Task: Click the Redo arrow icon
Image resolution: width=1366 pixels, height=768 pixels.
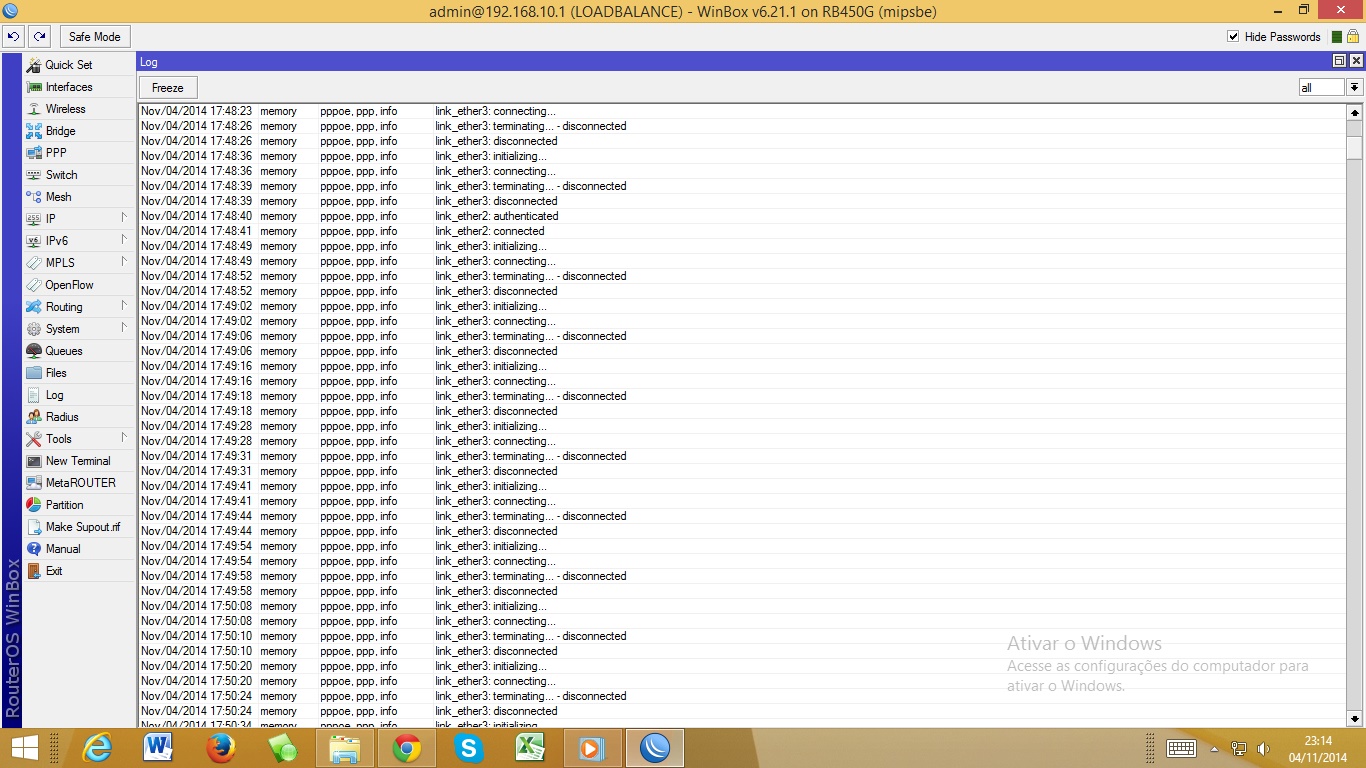Action: (x=39, y=37)
